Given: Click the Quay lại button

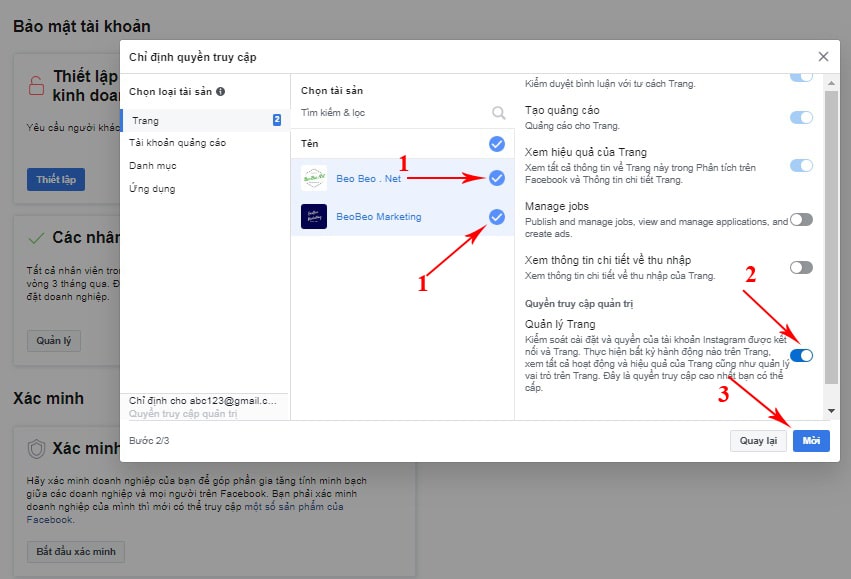Looking at the screenshot, I should [758, 441].
